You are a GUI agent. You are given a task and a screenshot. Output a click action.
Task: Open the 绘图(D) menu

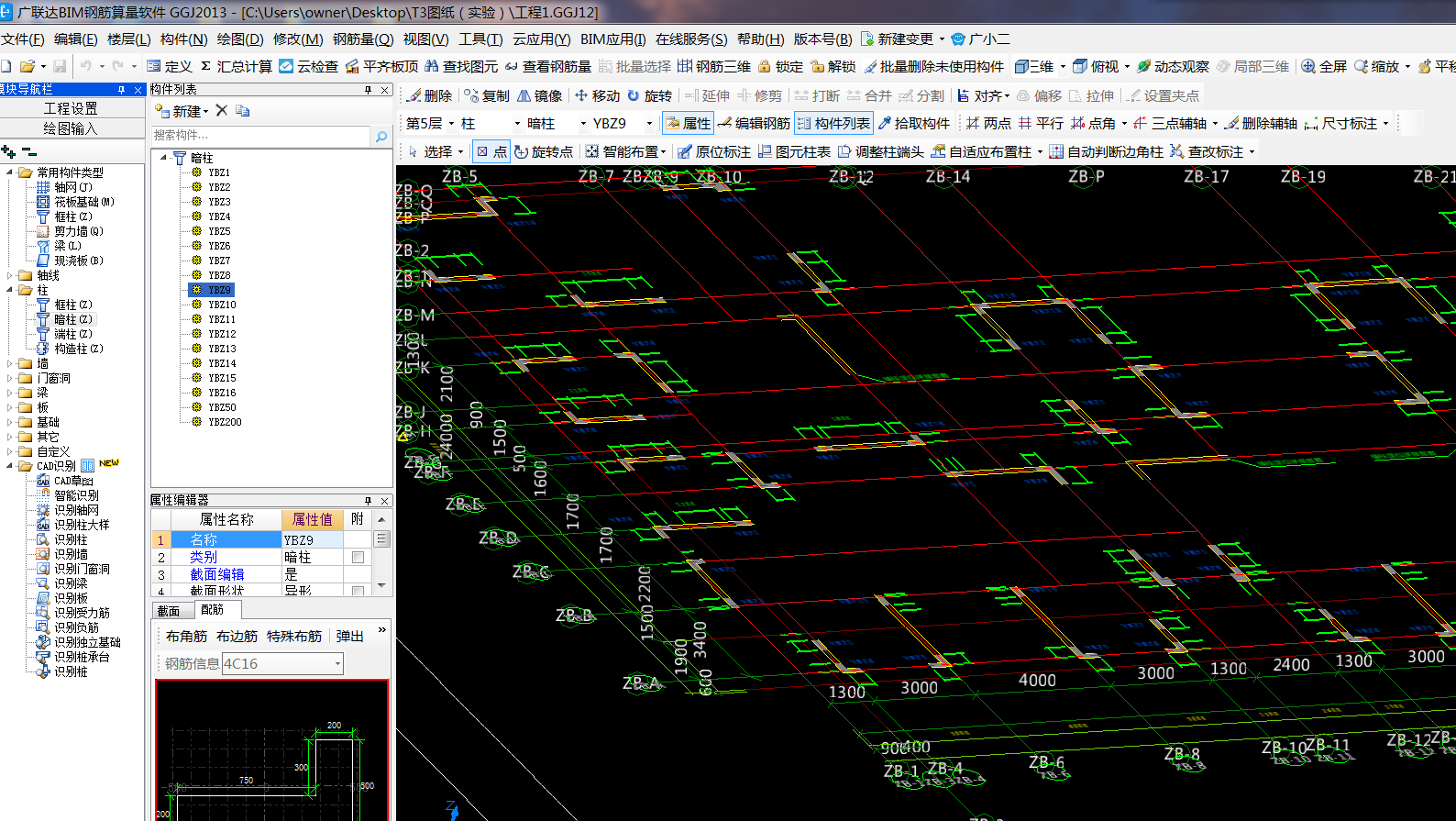[x=240, y=39]
